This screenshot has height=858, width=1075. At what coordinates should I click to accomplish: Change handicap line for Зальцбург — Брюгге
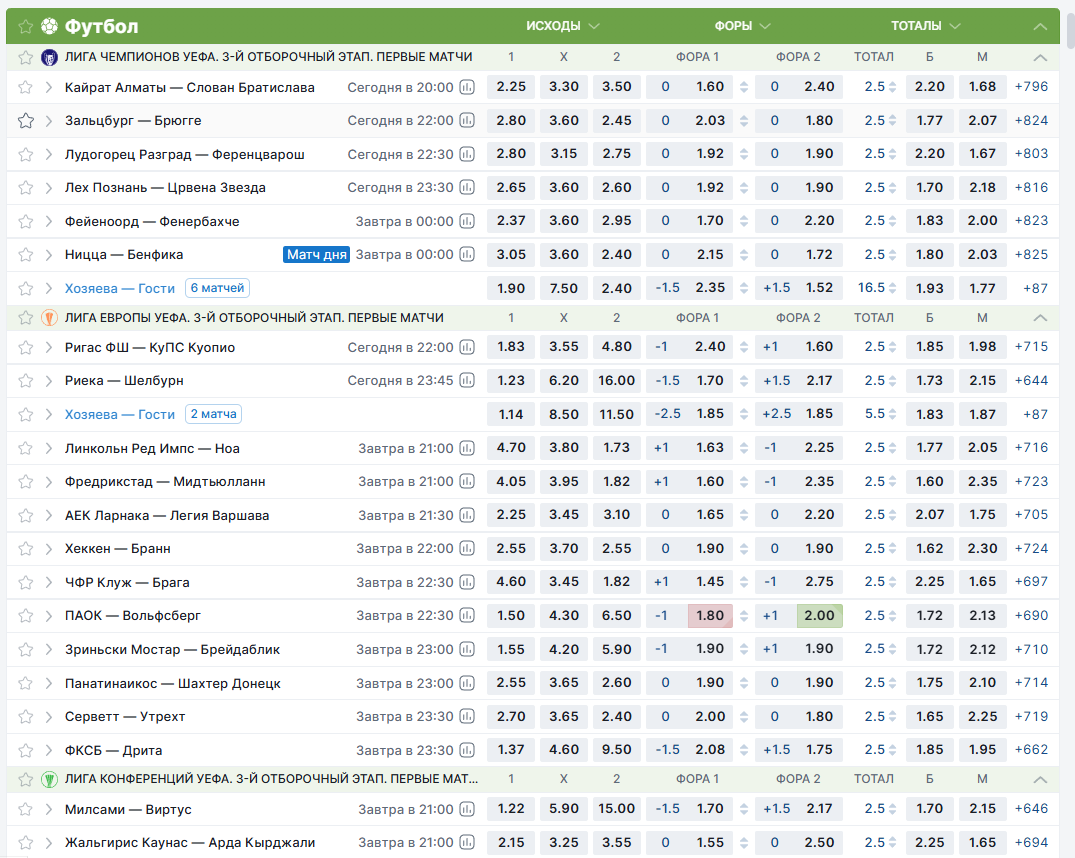tap(744, 121)
